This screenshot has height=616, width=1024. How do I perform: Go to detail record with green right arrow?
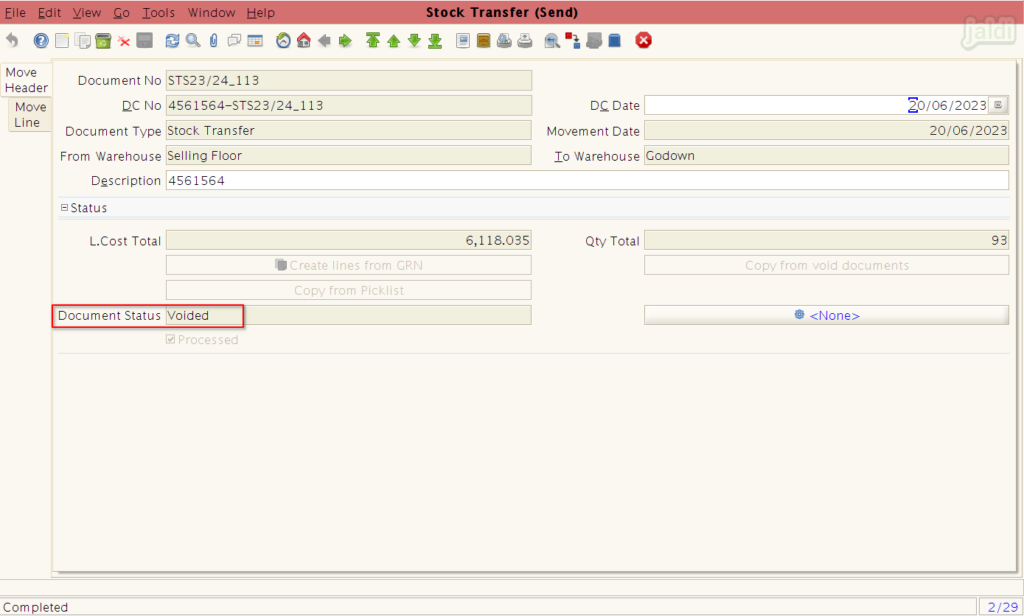[345, 41]
